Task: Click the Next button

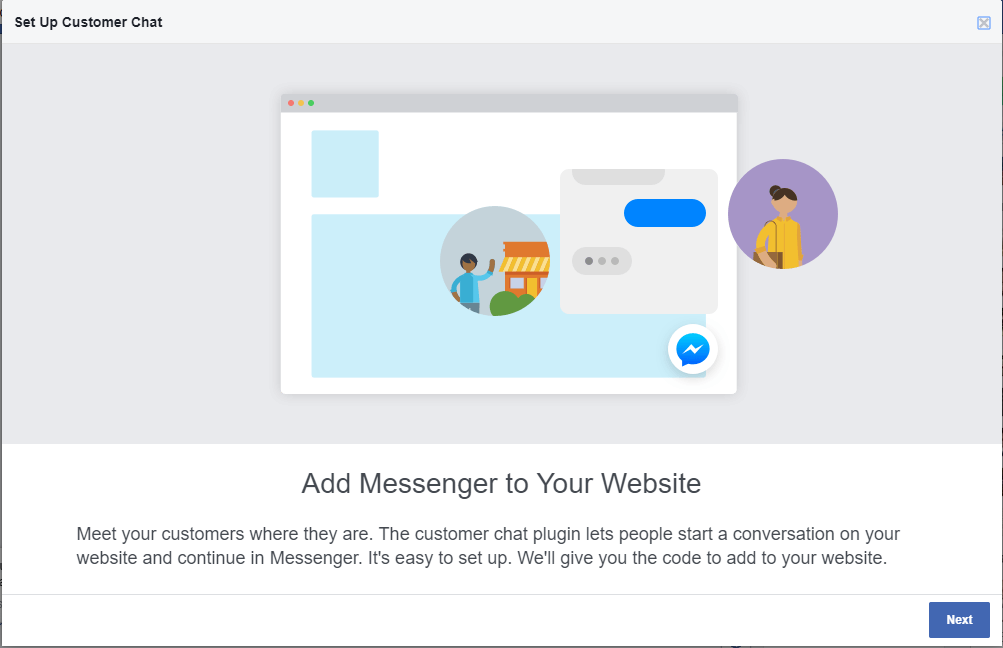Action: coord(959,619)
